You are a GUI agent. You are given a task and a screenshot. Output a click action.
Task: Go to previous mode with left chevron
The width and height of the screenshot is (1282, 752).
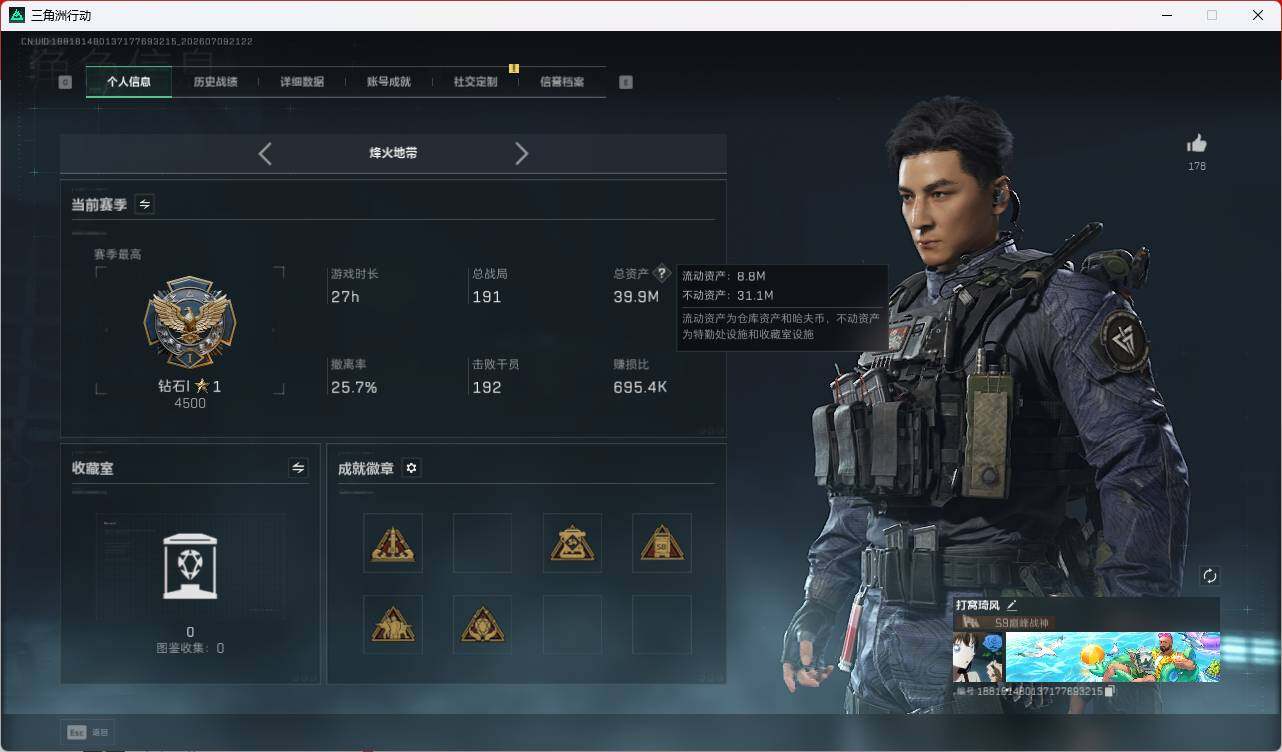pos(265,153)
